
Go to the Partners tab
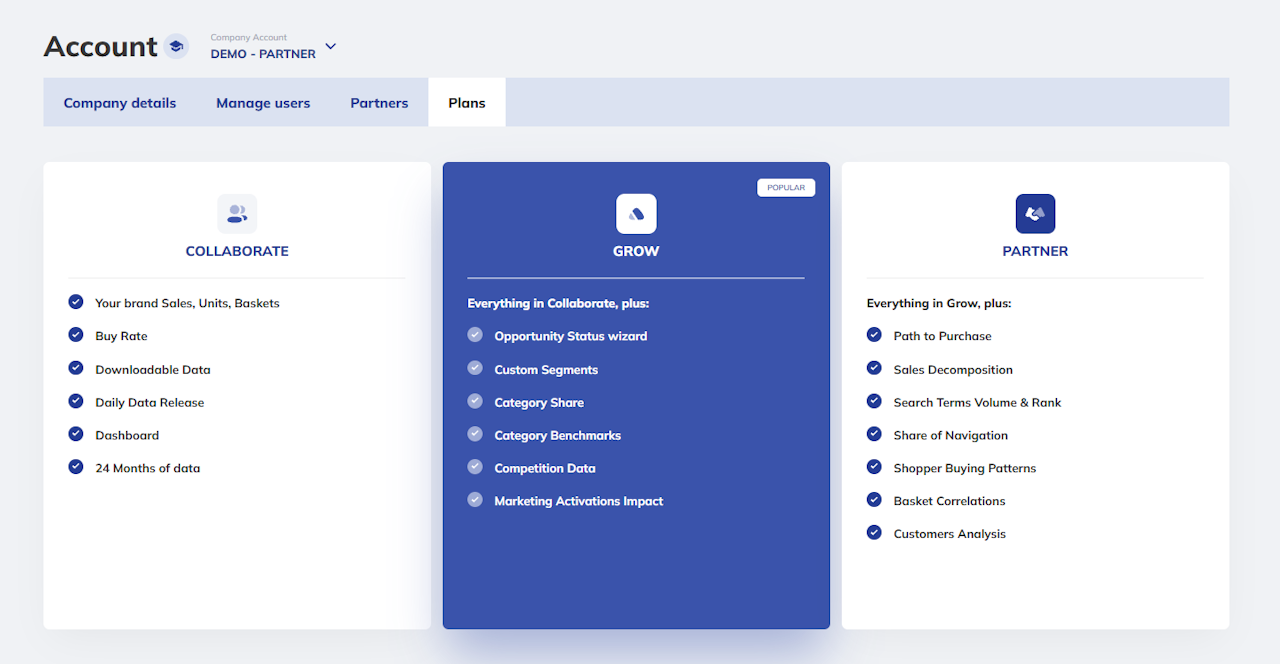pos(379,103)
